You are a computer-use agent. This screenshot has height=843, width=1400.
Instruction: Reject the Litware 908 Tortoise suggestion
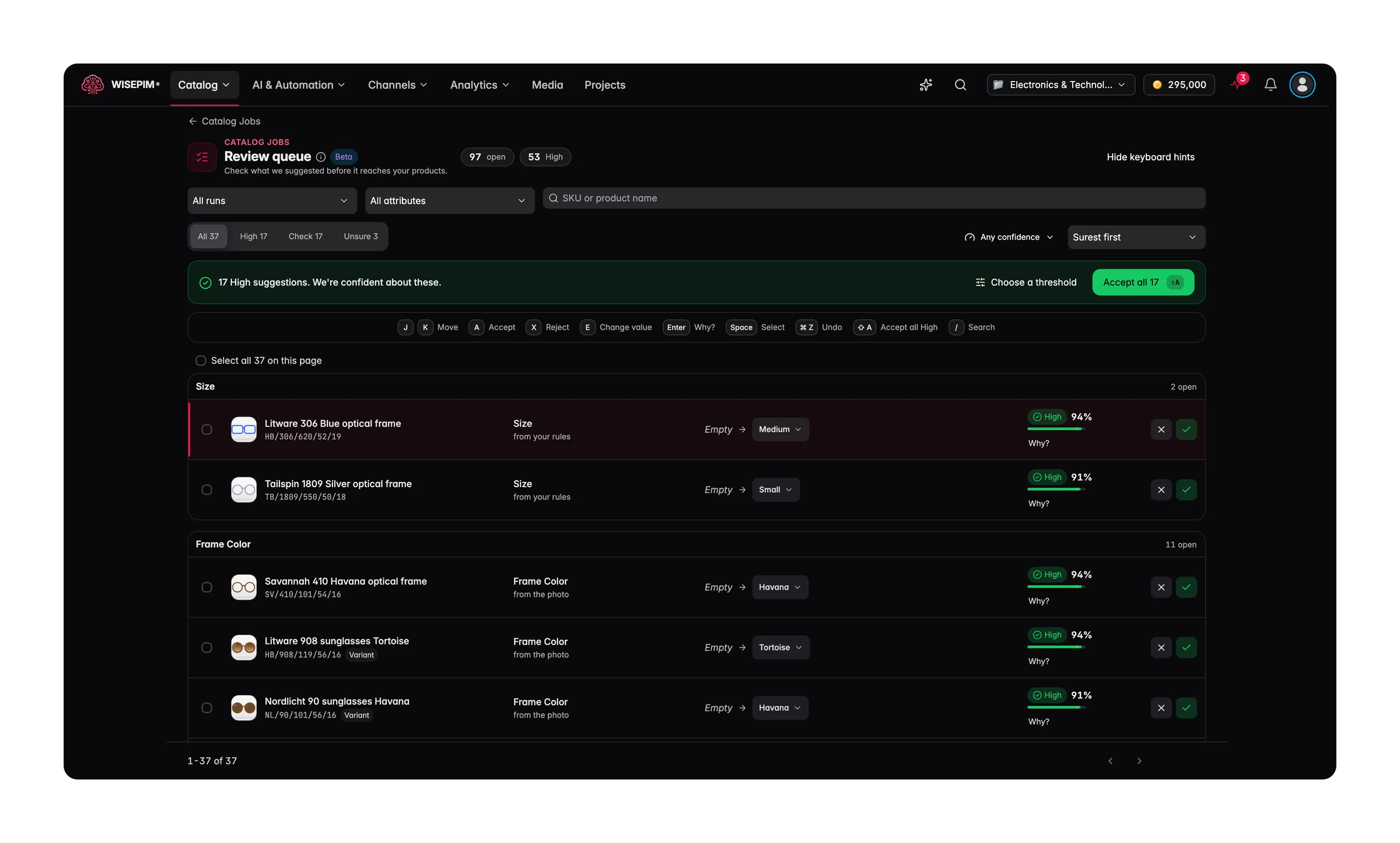(x=1161, y=648)
